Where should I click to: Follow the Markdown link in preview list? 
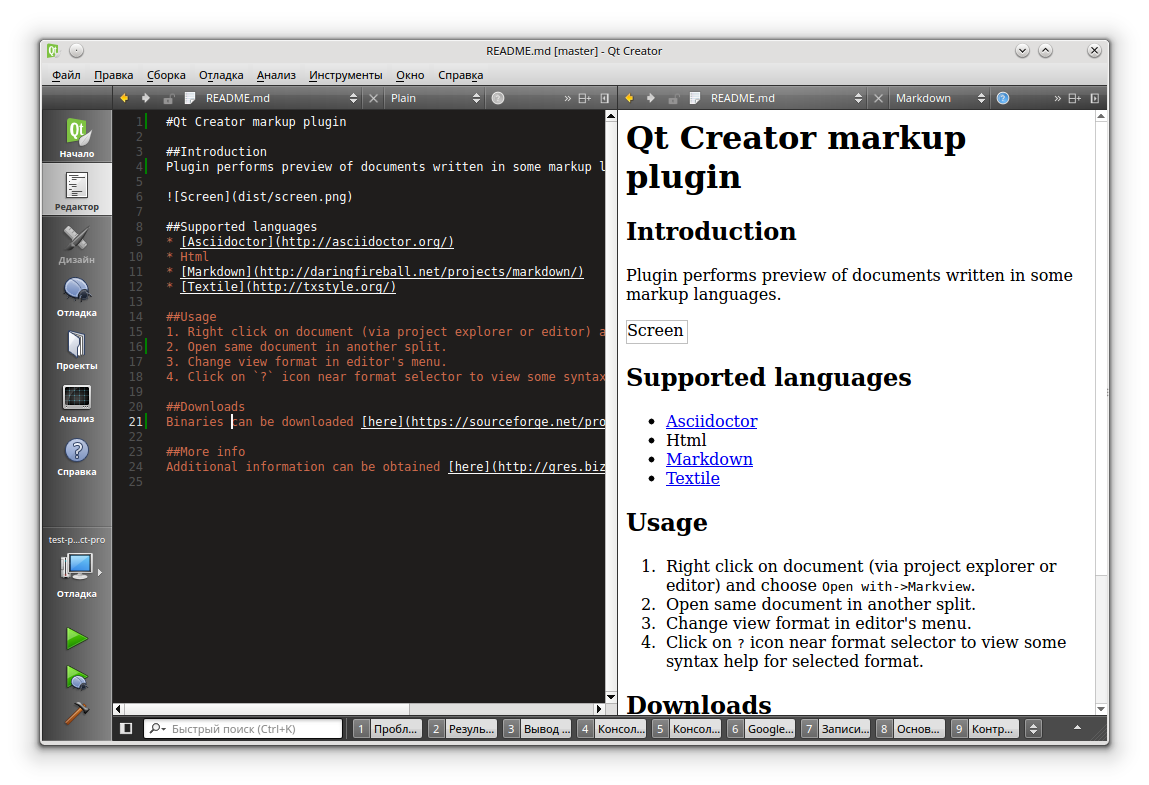coord(709,459)
